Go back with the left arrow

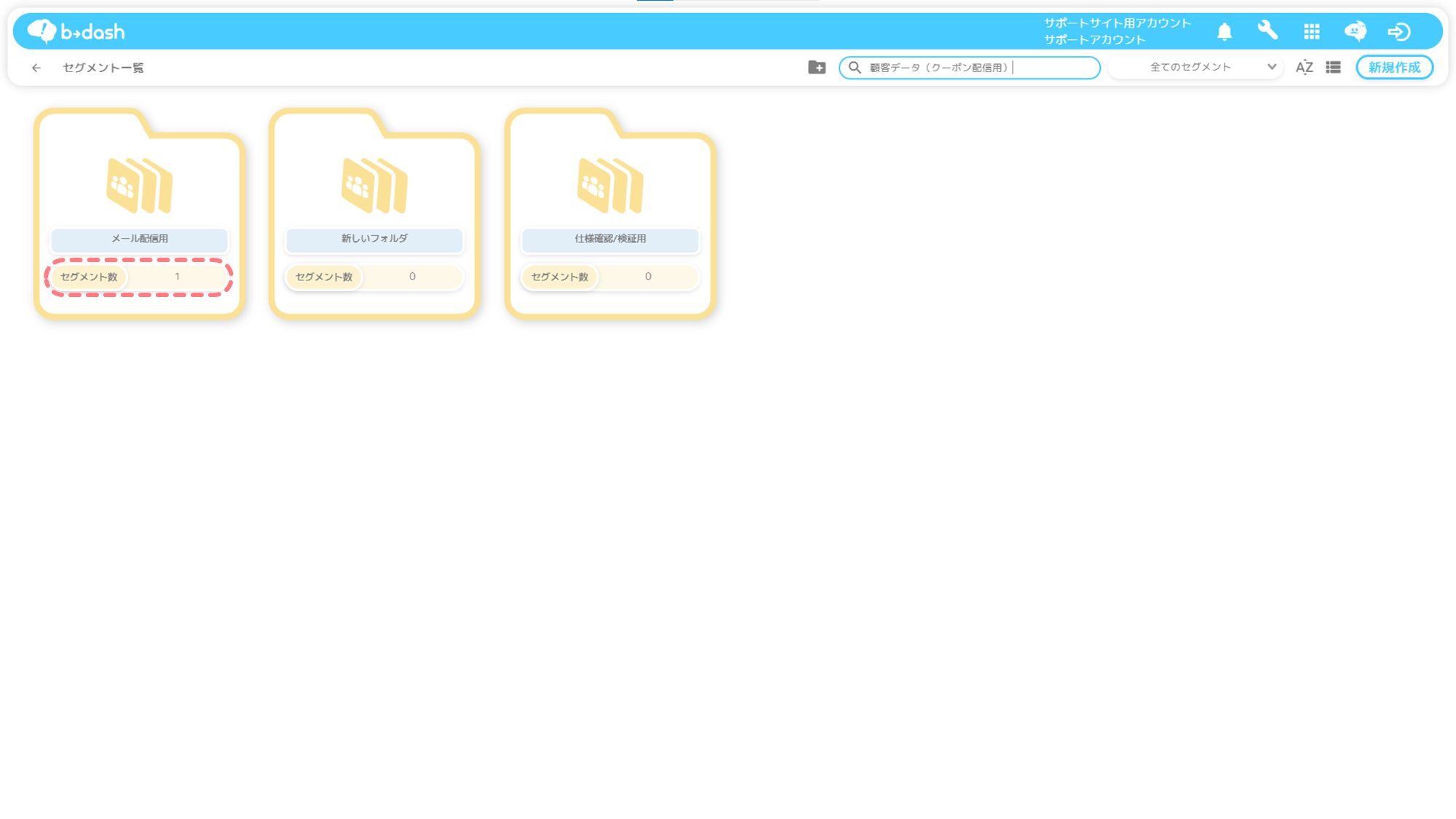point(36,68)
